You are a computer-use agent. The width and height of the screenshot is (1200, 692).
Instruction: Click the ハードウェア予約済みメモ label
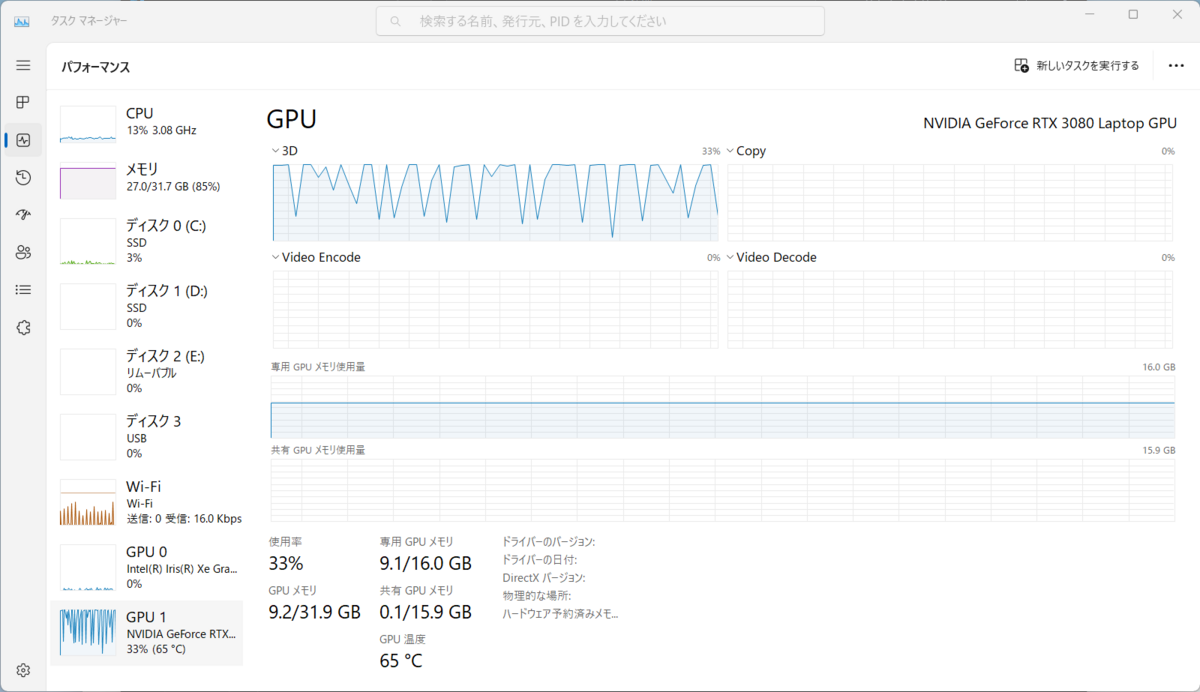coord(560,613)
